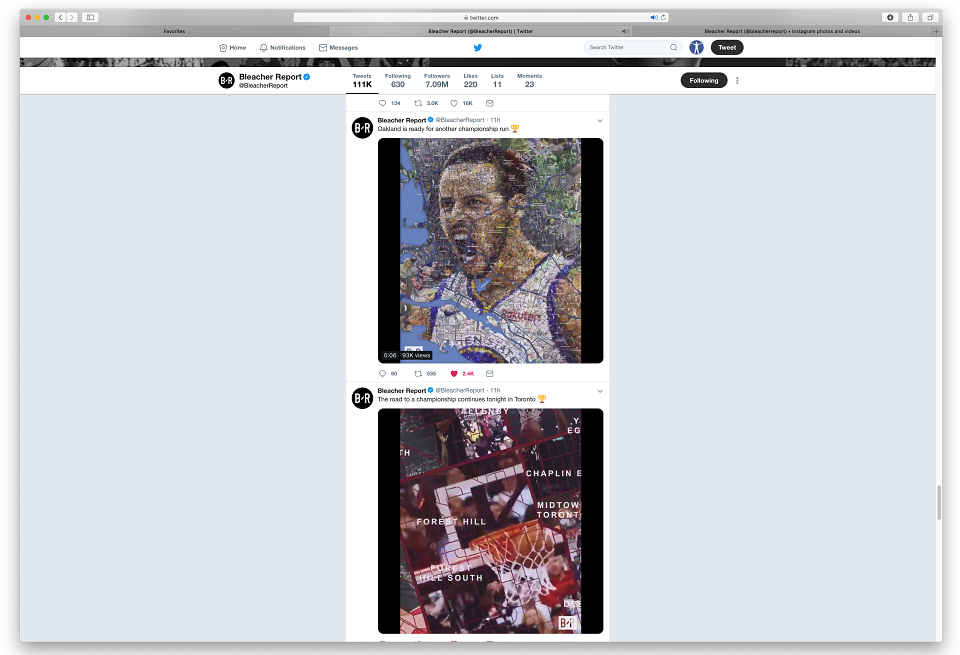
Task: Select the Bleacher Report Twitter tab
Action: click(x=481, y=31)
